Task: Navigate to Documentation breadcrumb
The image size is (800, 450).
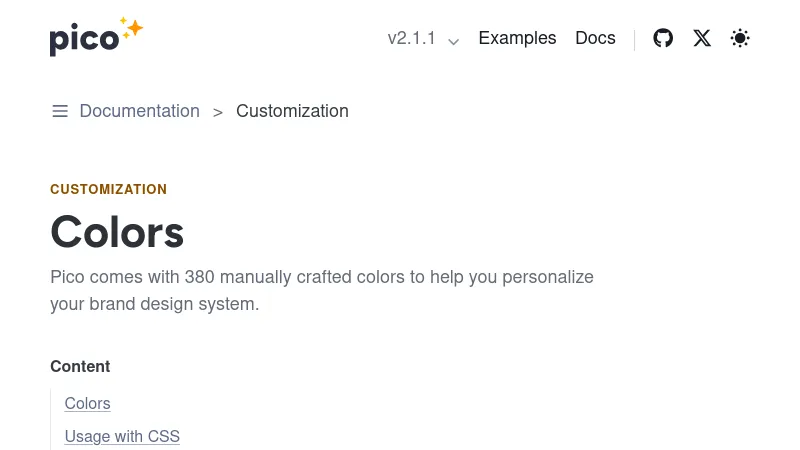Action: coord(139,111)
